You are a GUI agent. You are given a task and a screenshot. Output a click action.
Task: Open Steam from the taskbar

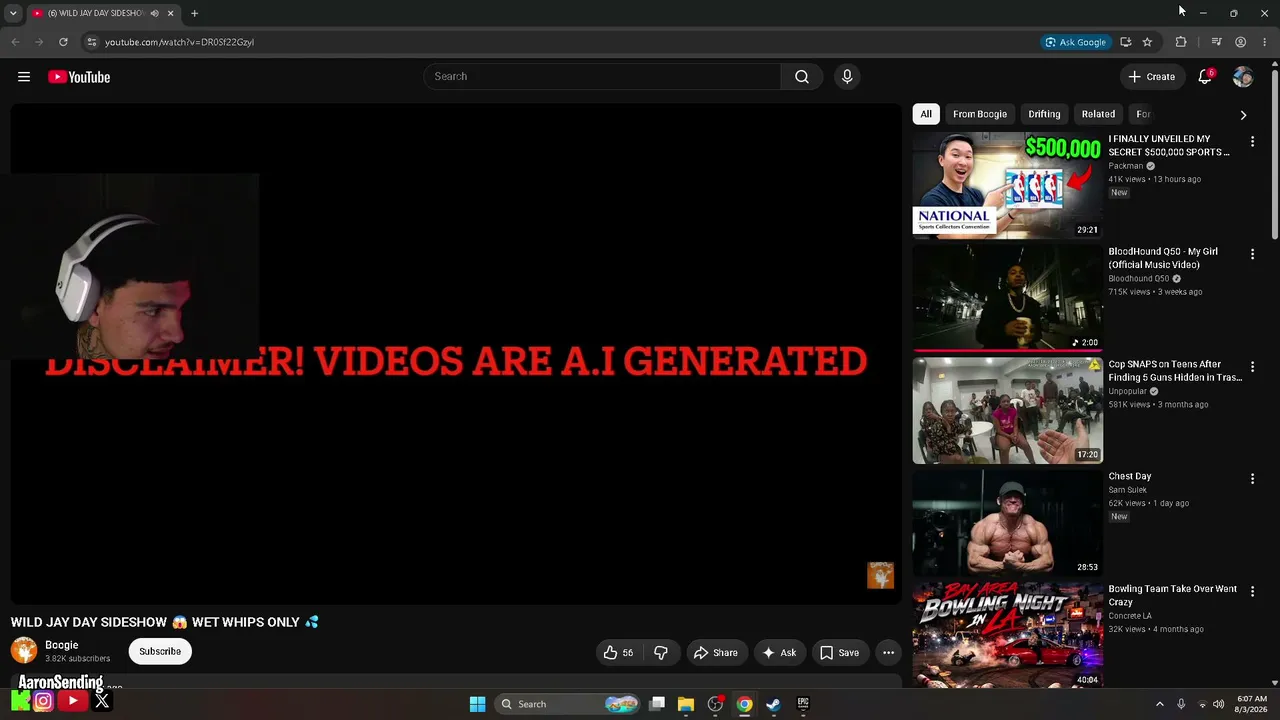773,704
